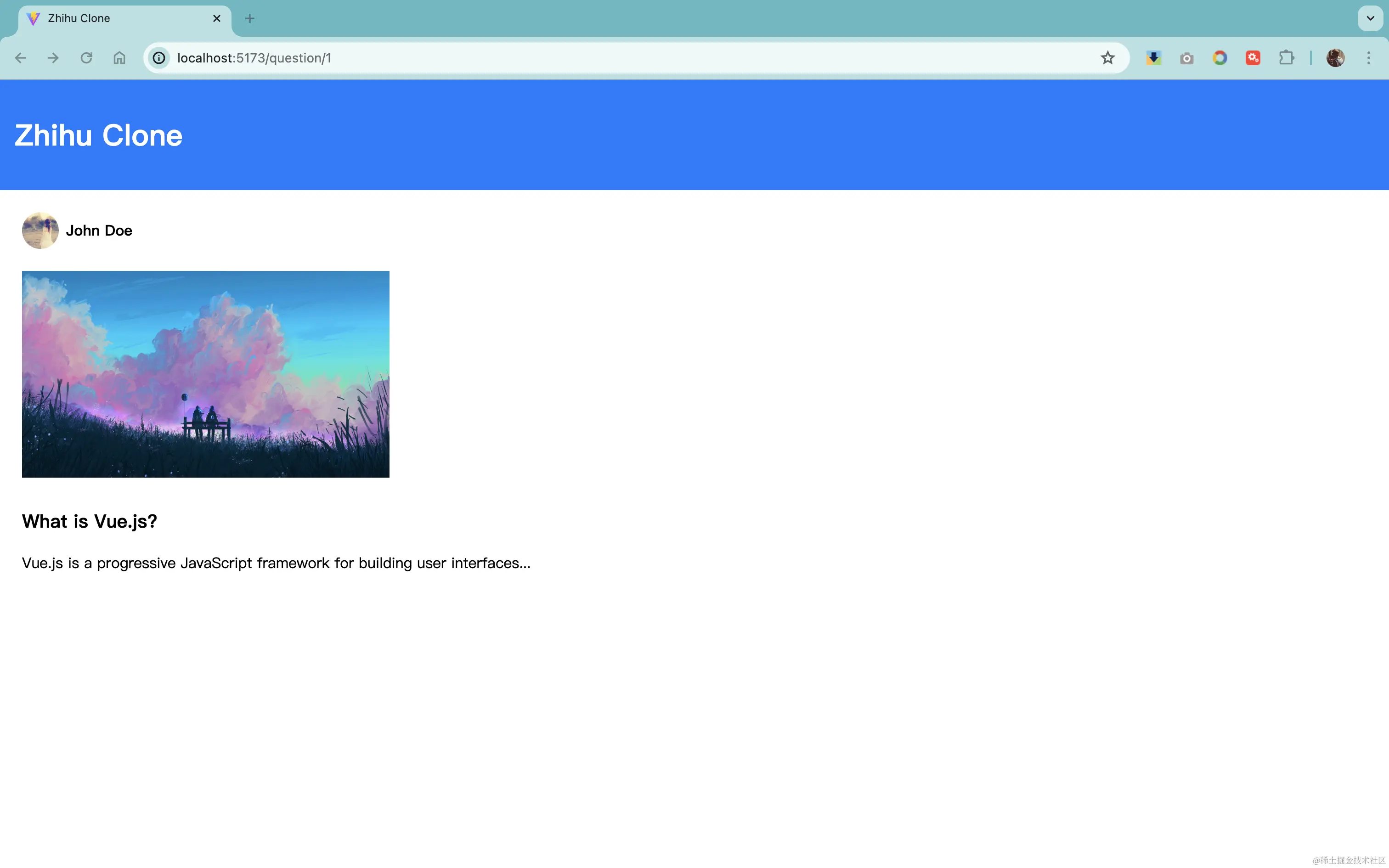Go to the browser home page
Screen dimensions: 1389x868
pyautogui.click(x=119, y=58)
